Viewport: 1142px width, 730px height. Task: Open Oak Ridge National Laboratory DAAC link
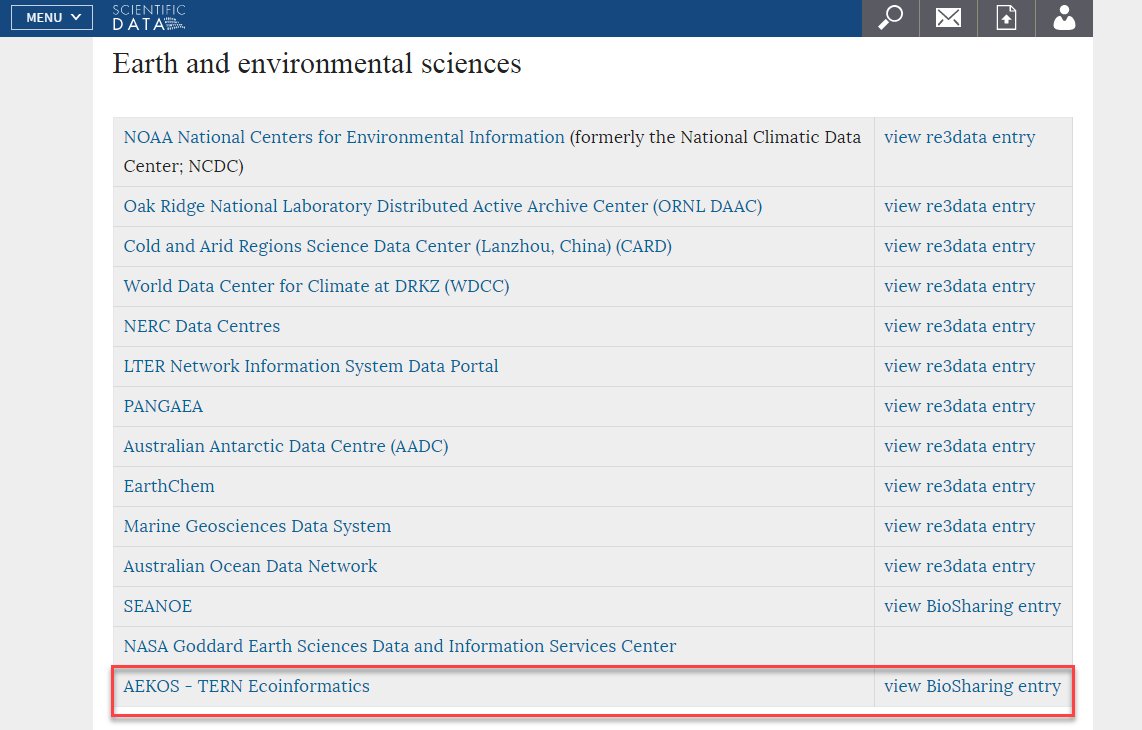(x=443, y=206)
